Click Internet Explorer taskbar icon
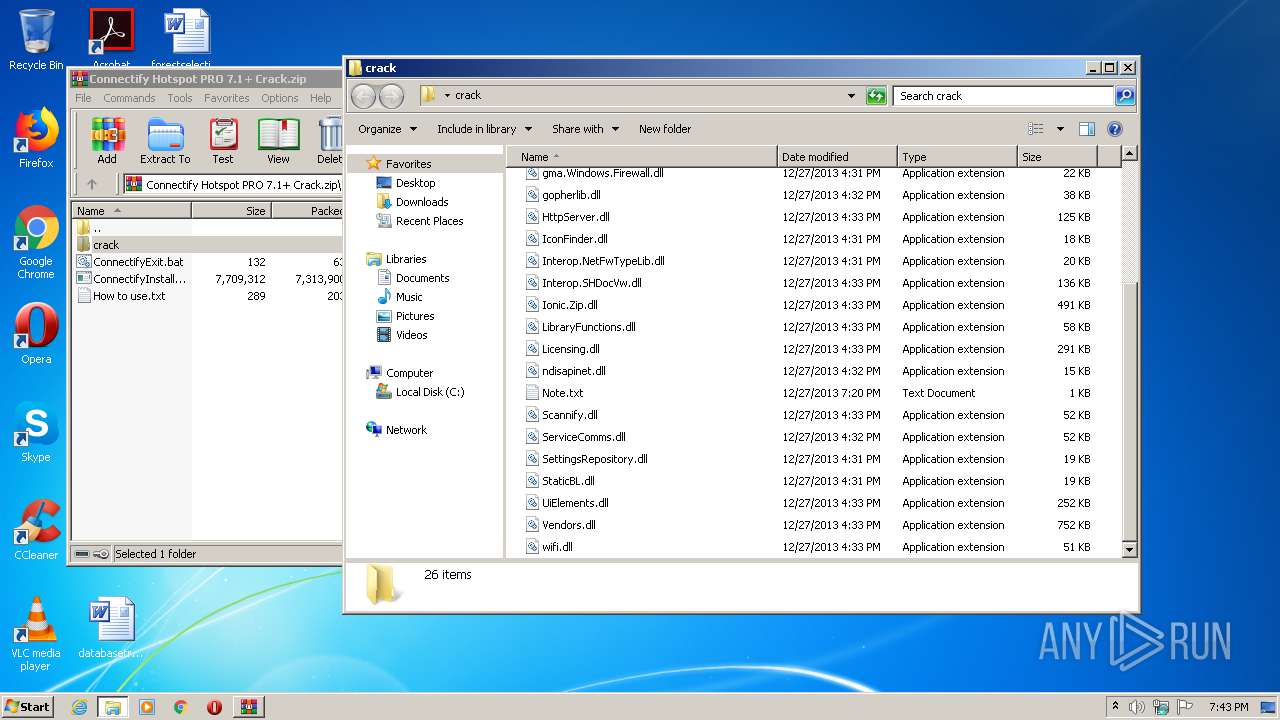Viewport: 1280px width, 720px height. [79, 707]
